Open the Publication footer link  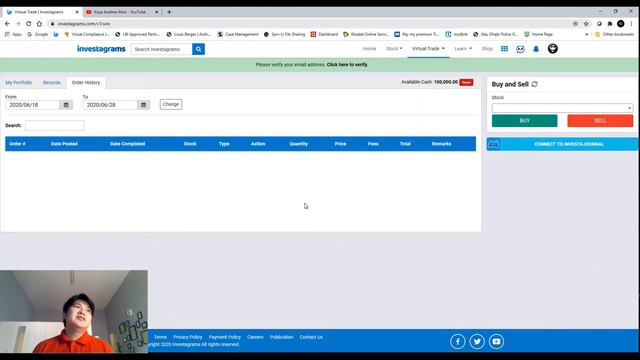281,337
